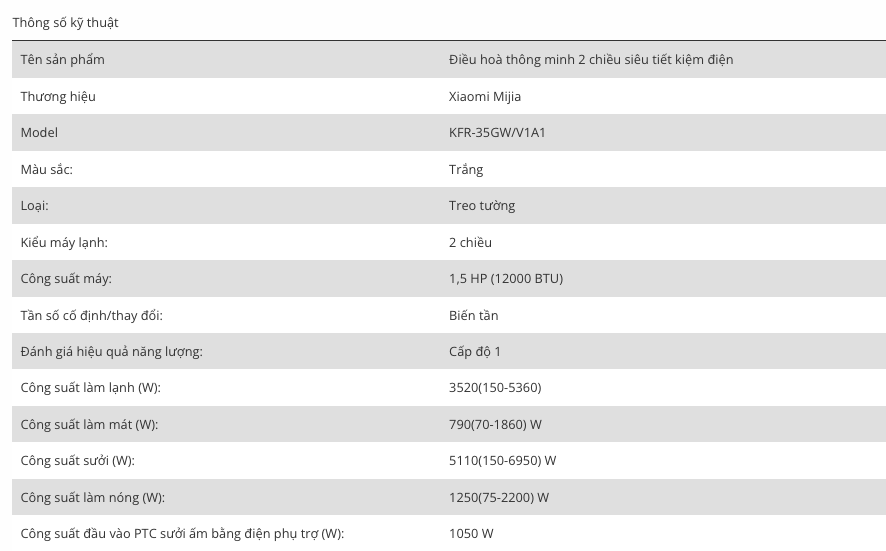Click the "Tên sản phẩm" row label

pos(62,59)
